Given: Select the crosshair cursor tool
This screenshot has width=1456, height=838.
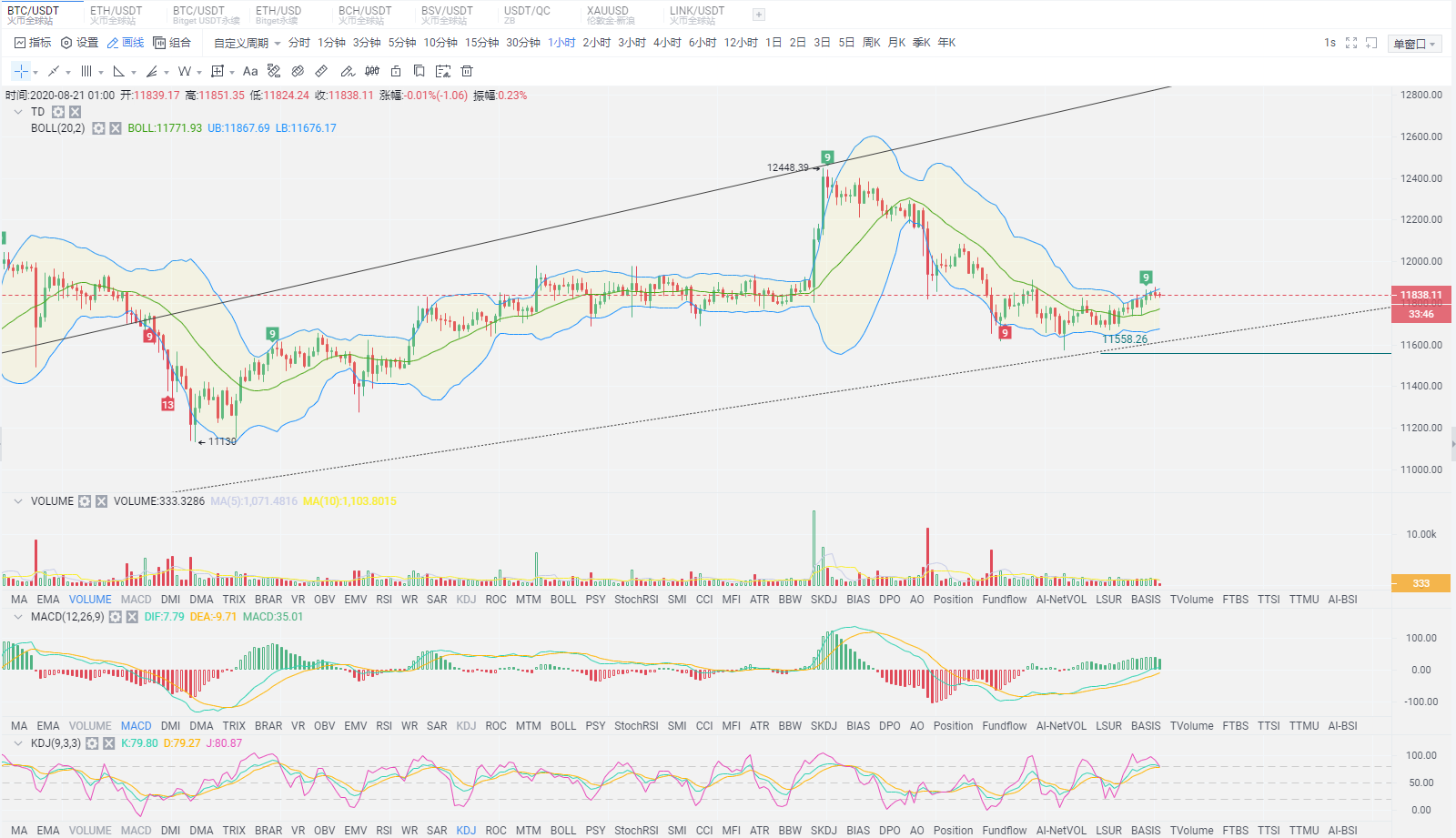Looking at the screenshot, I should (x=21, y=71).
